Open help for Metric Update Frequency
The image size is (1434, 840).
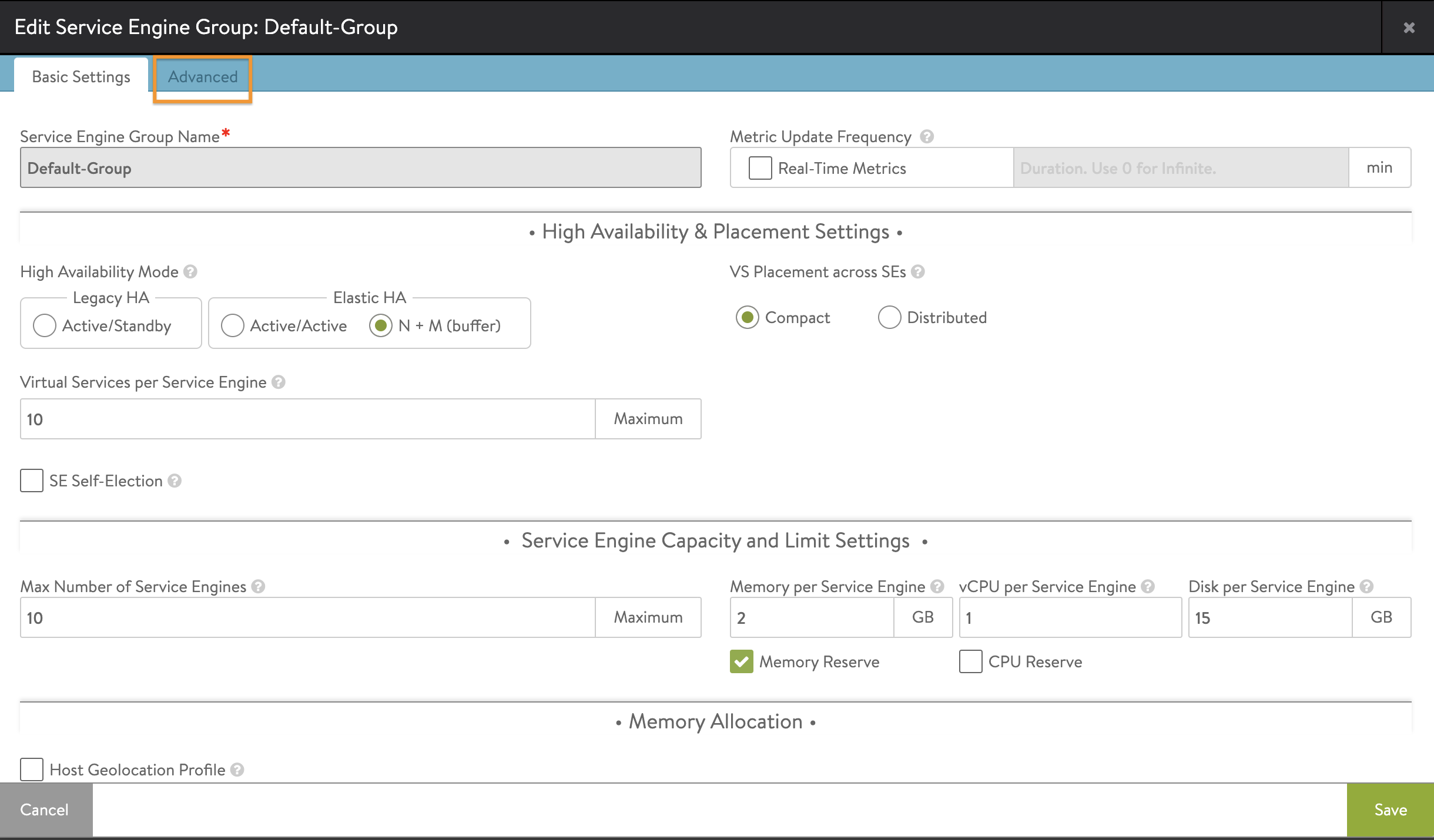(x=926, y=136)
